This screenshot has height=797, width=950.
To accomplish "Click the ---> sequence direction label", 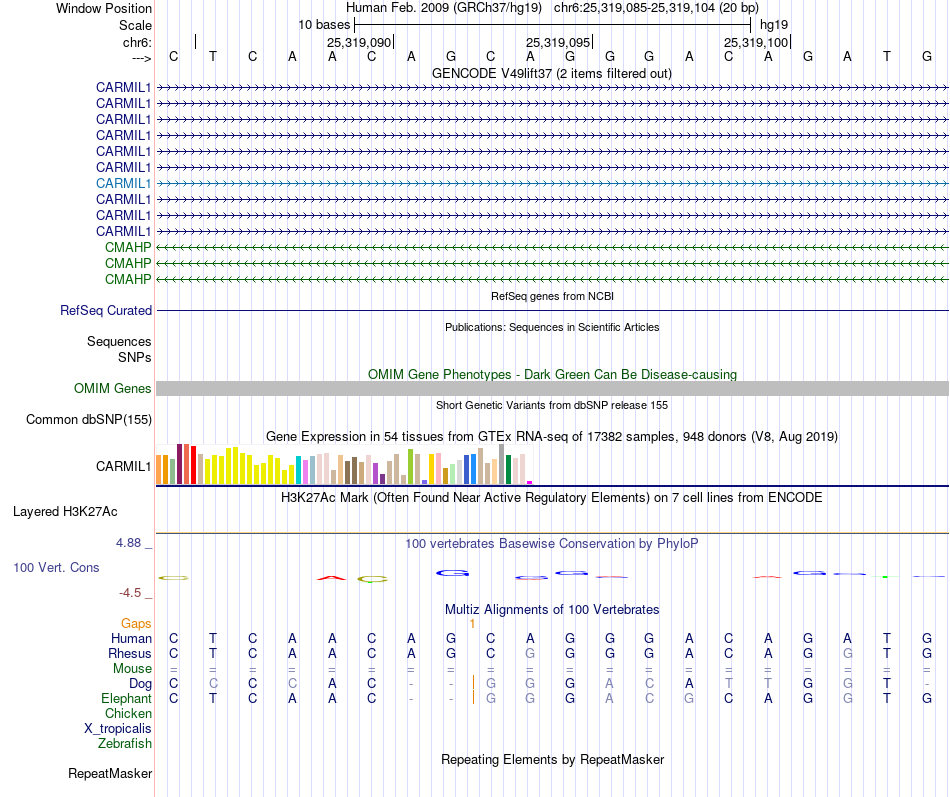I will click(141, 58).
